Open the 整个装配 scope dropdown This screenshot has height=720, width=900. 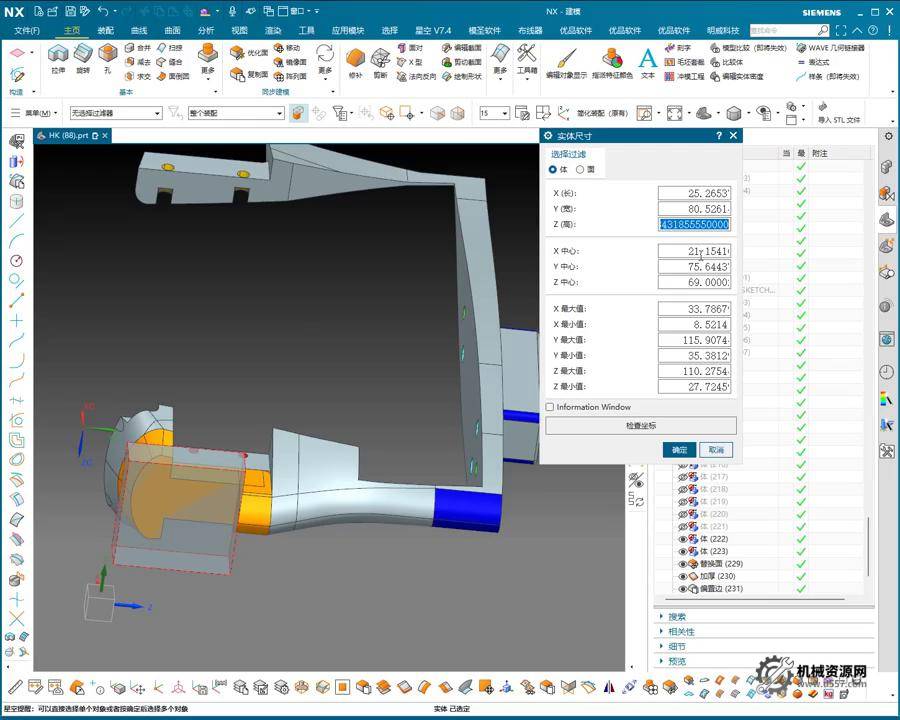pos(236,113)
